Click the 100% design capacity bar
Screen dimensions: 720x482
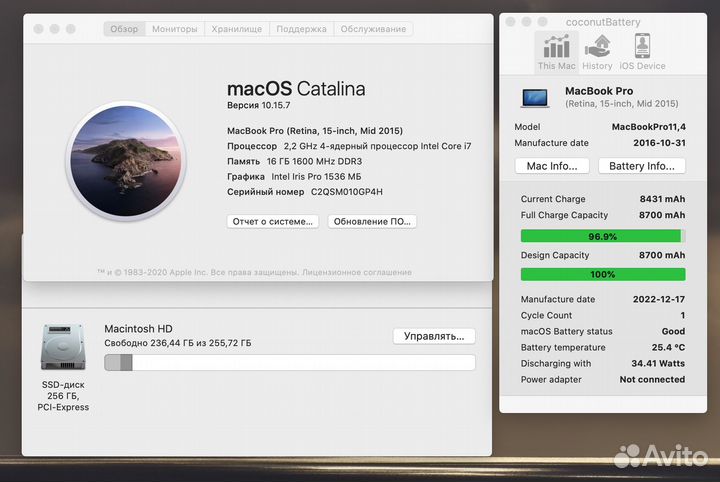click(x=603, y=275)
